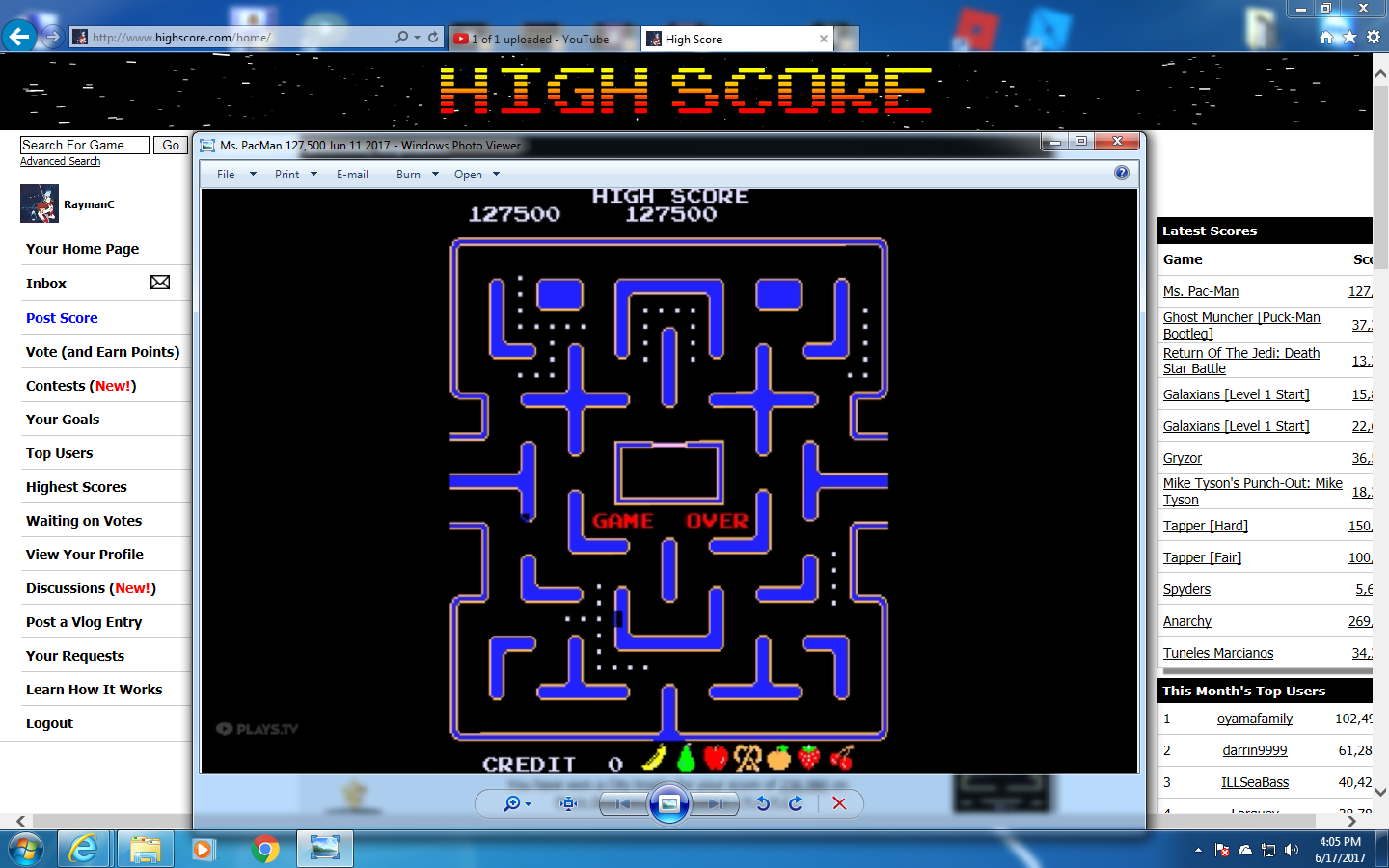Screen dimensions: 1389x868
Task: Rotate the image counterclockwise
Action: [763, 803]
